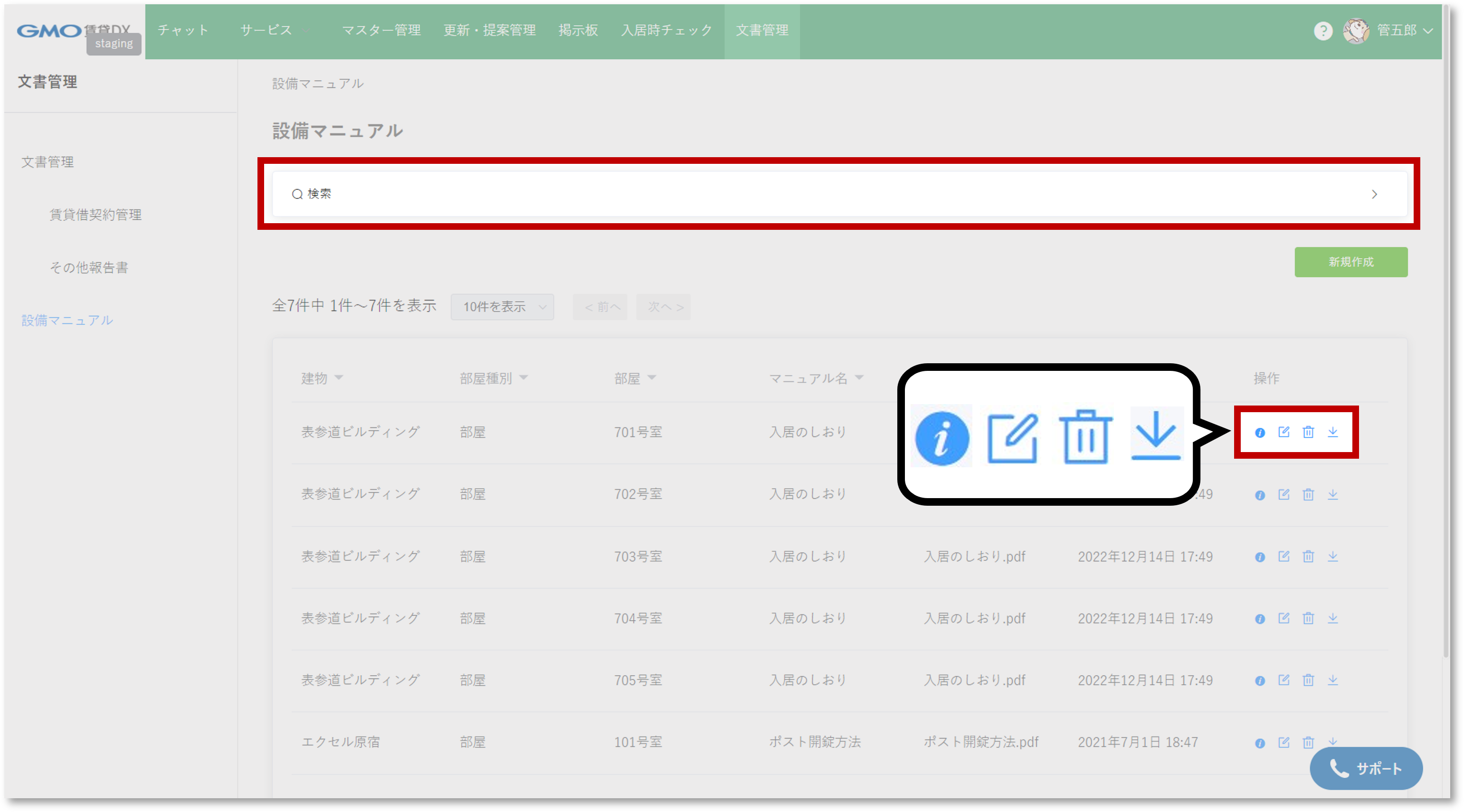Click the サポート phone button
Screen dimensions: 1464x812
1366,768
